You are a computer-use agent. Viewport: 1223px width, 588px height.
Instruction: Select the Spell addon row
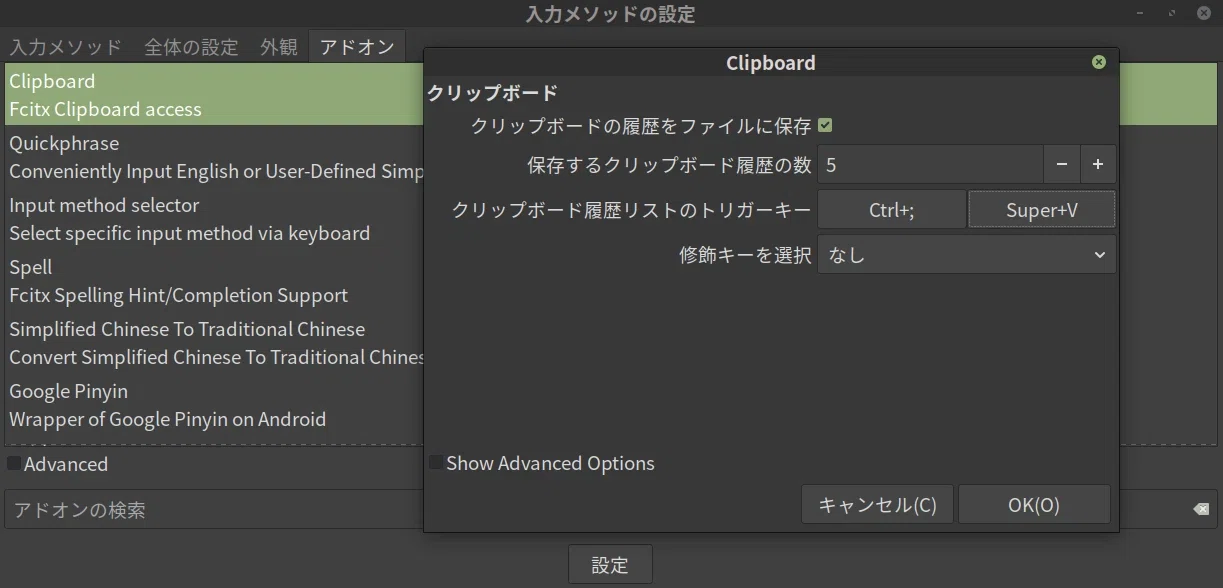point(215,281)
